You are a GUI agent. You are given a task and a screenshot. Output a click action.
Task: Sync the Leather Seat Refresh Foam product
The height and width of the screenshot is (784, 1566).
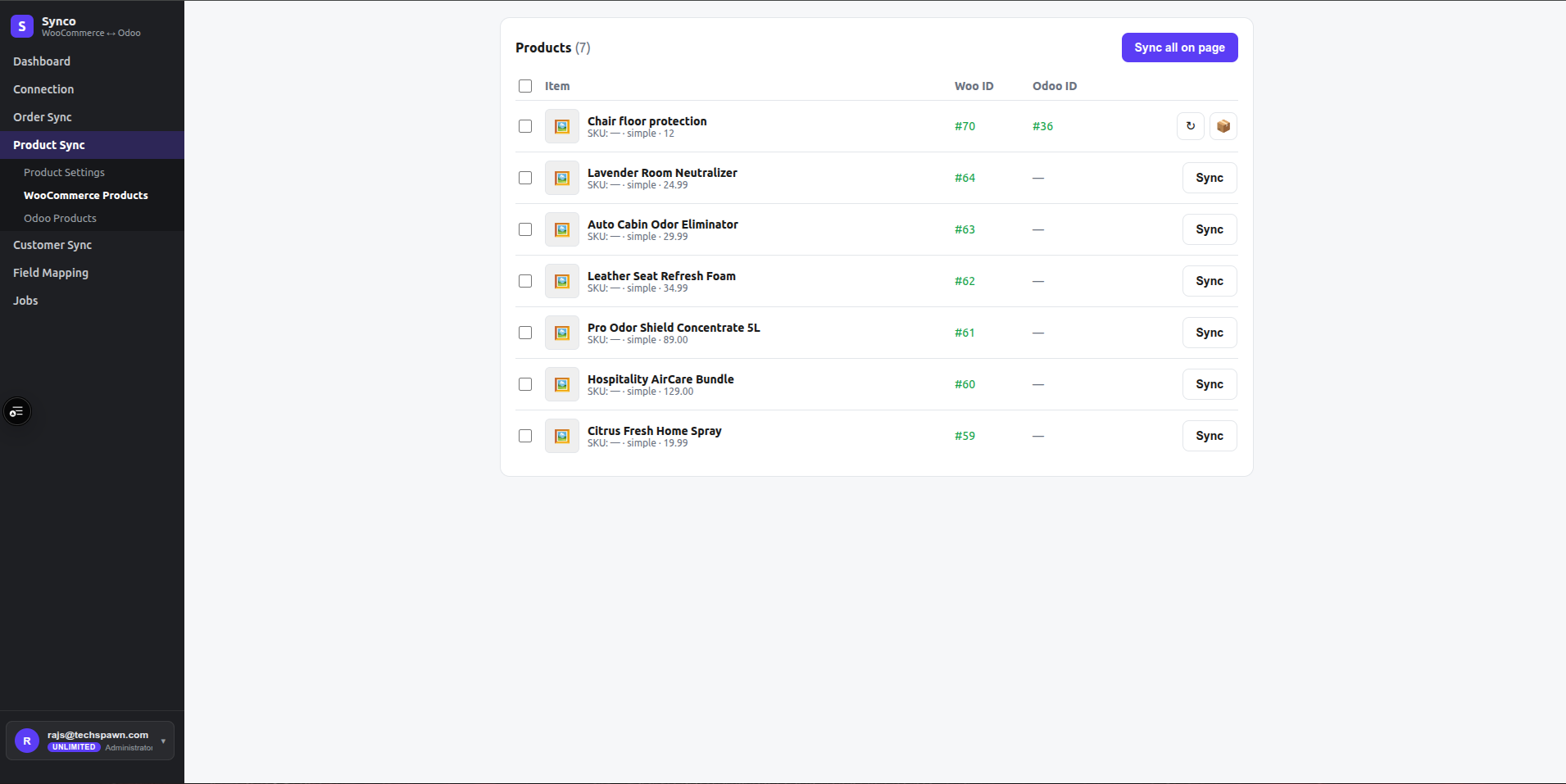pos(1210,281)
